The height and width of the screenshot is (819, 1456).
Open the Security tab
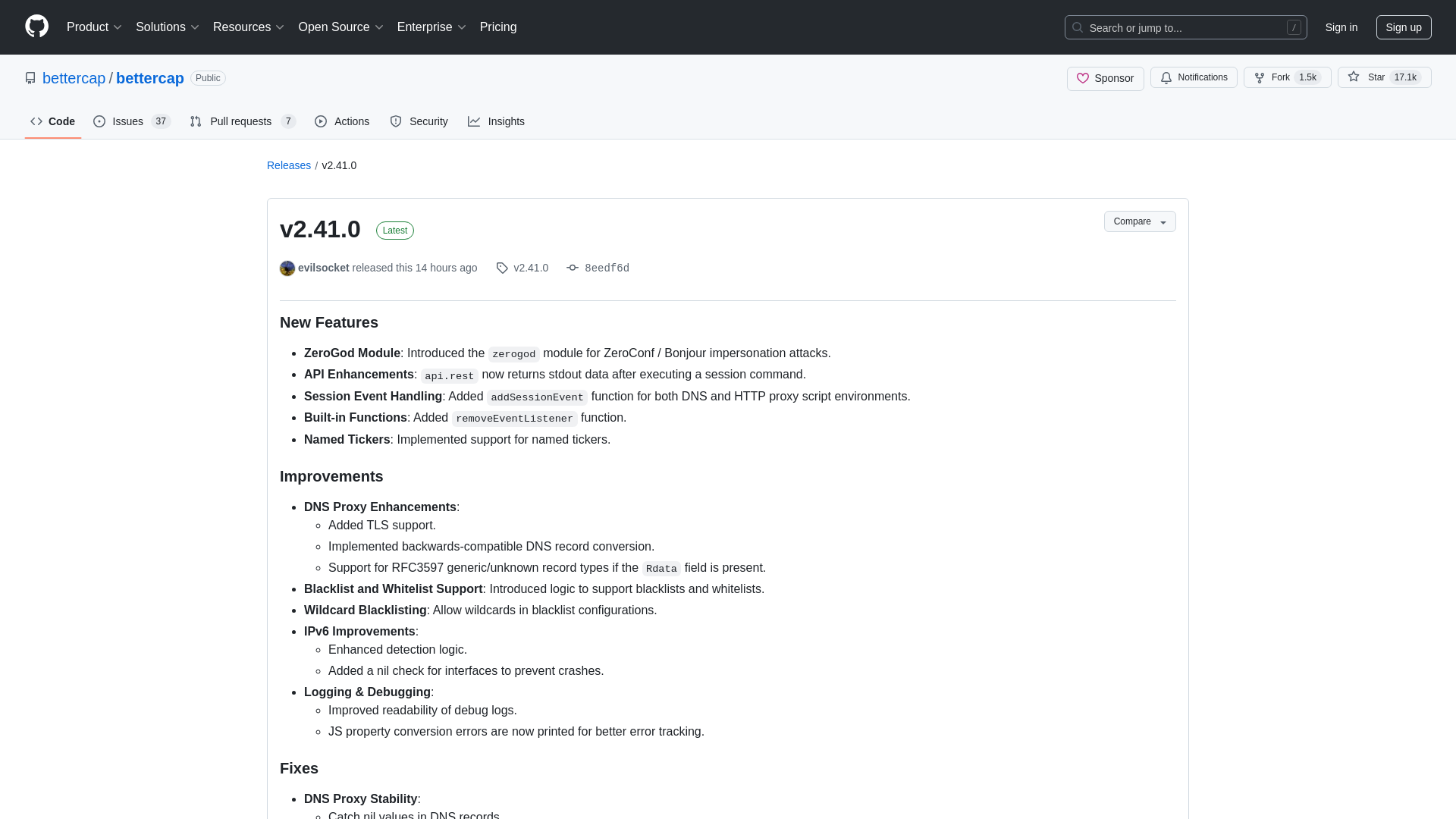tap(419, 121)
